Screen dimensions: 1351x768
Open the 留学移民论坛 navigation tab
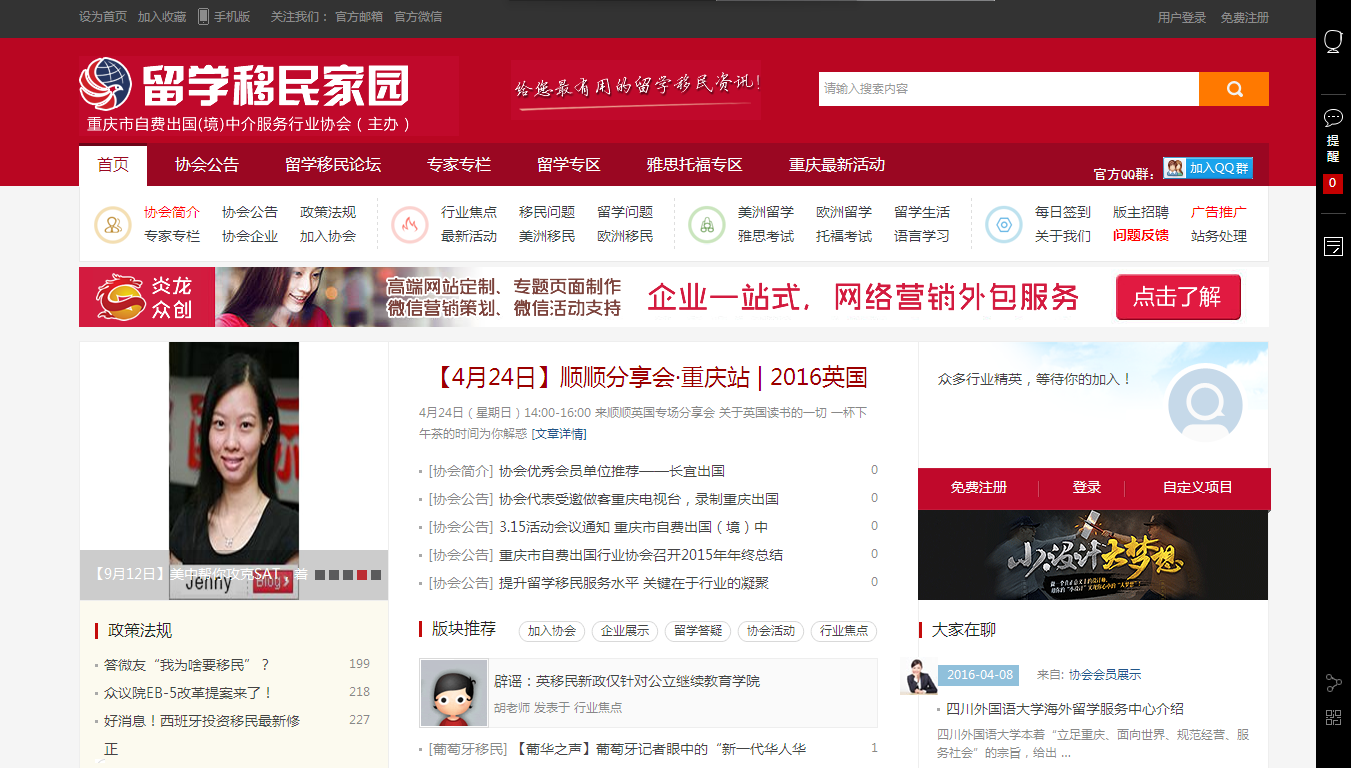pos(333,165)
